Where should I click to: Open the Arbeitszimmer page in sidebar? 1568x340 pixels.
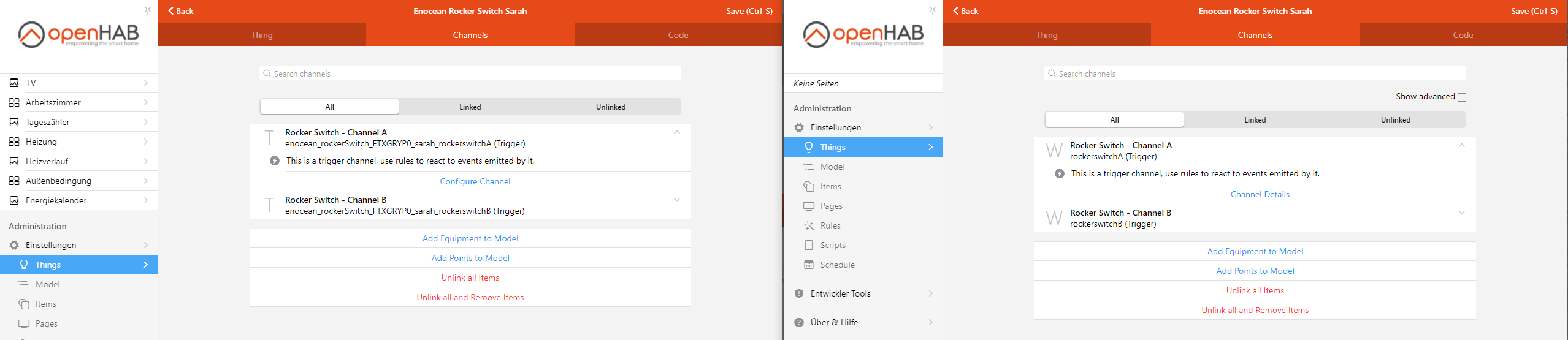point(53,102)
